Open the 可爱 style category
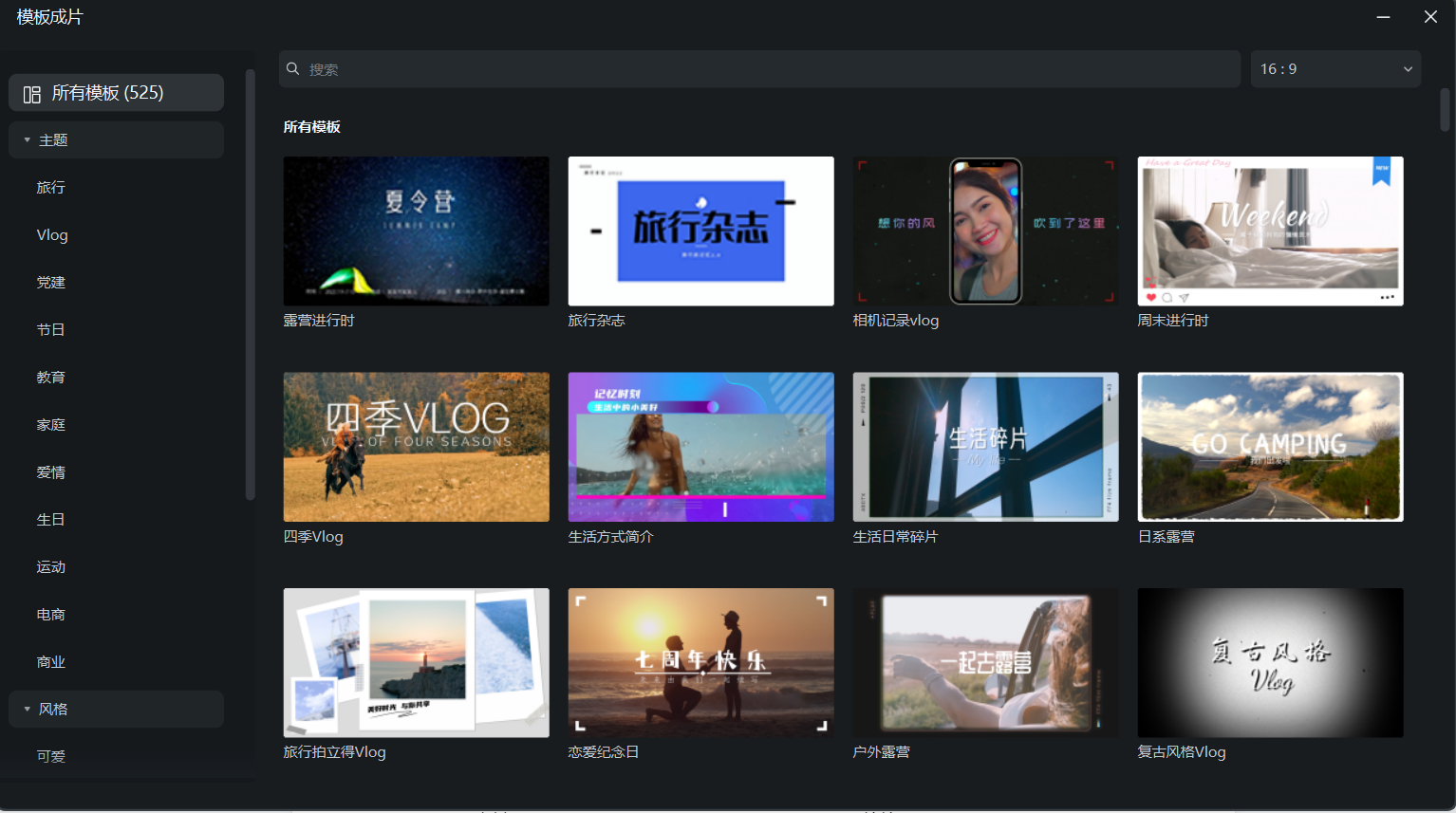The image size is (1456, 813). coord(51,756)
